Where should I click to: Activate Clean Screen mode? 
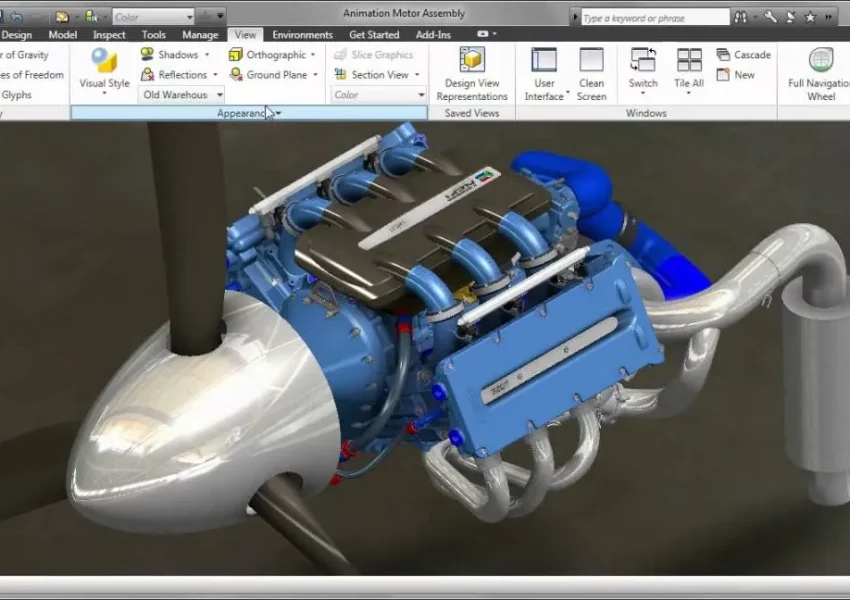(591, 74)
